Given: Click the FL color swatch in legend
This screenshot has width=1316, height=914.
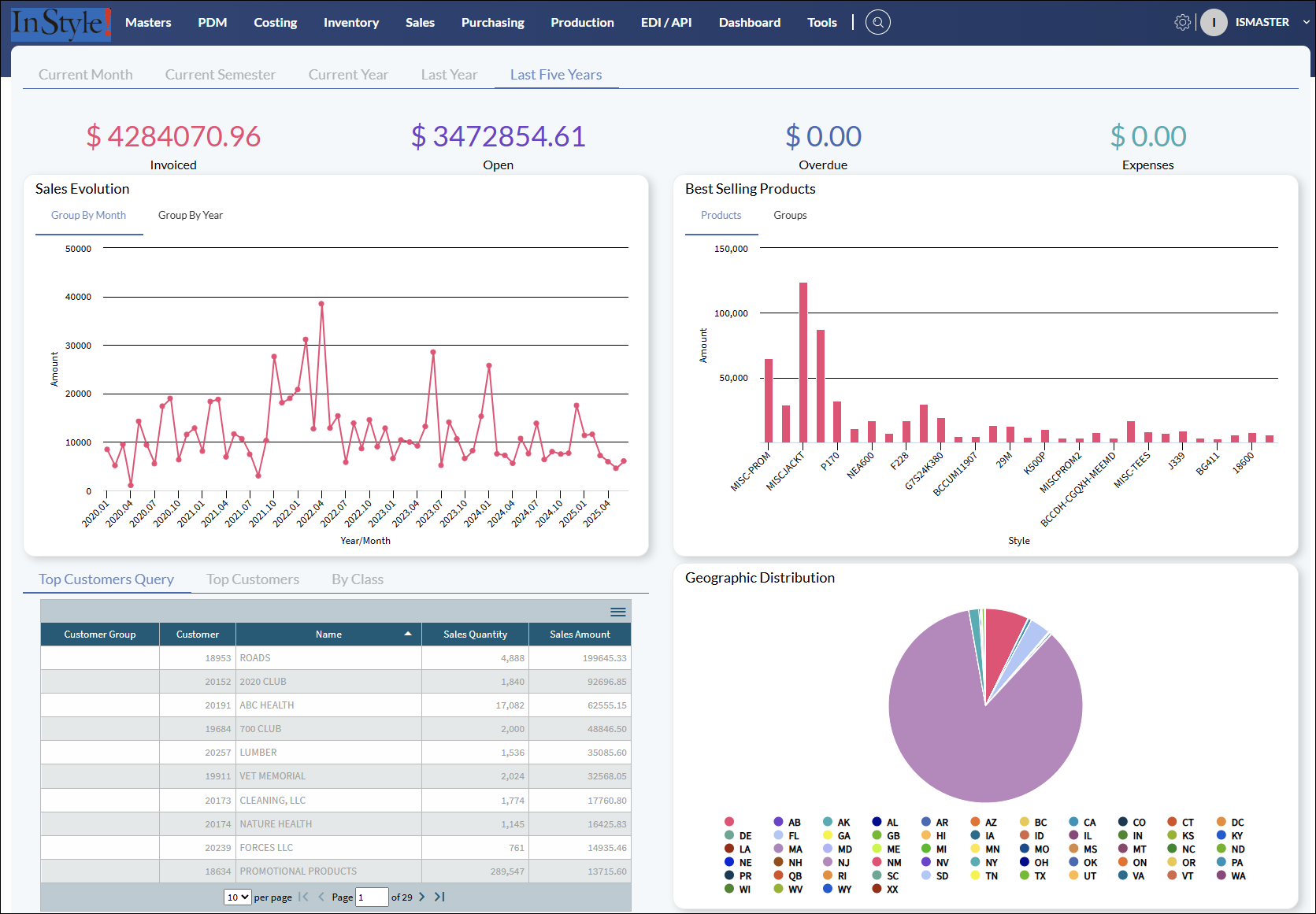Looking at the screenshot, I should [778, 835].
